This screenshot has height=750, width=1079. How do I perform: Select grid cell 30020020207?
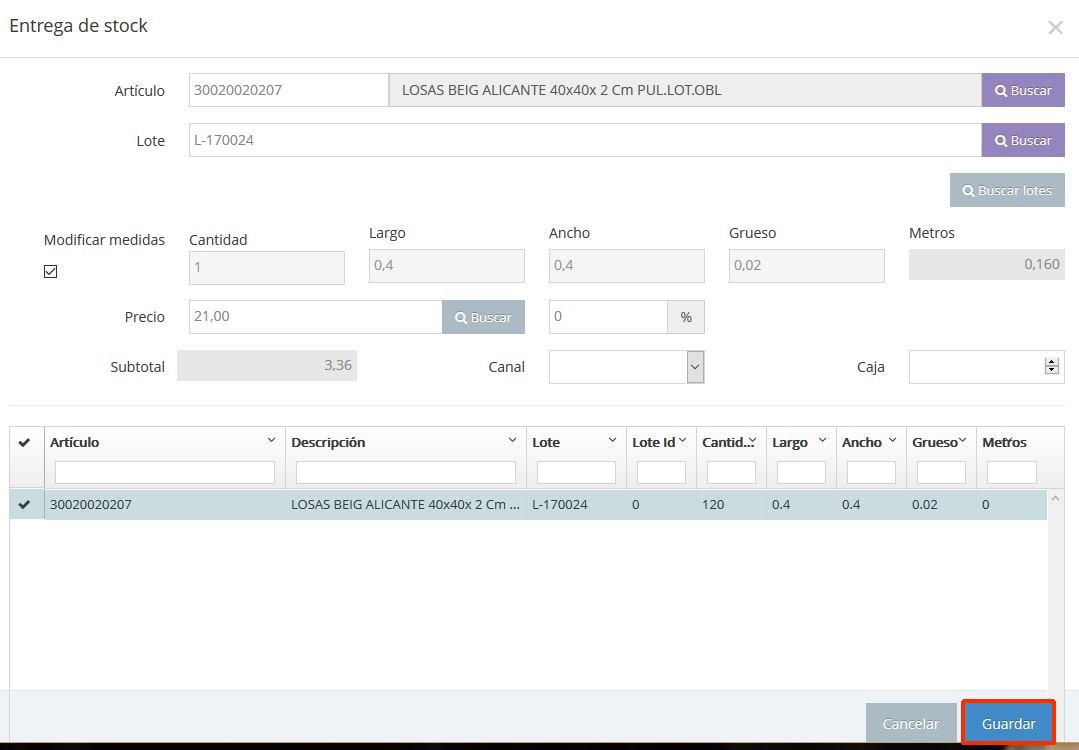point(164,504)
